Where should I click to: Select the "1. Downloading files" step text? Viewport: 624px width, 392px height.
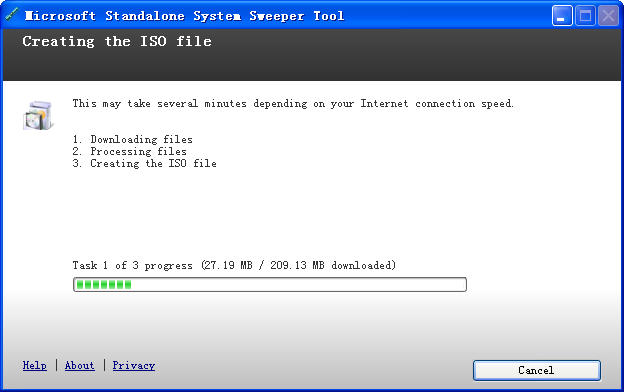coord(133,139)
